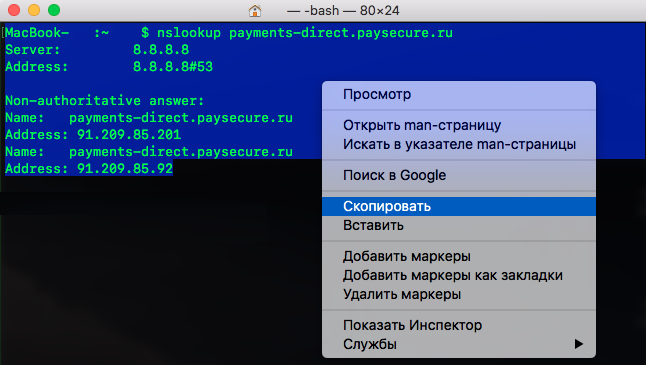Screen dimensions: 646x365
Task: Click the Службы menu entry
Action: 459,344
